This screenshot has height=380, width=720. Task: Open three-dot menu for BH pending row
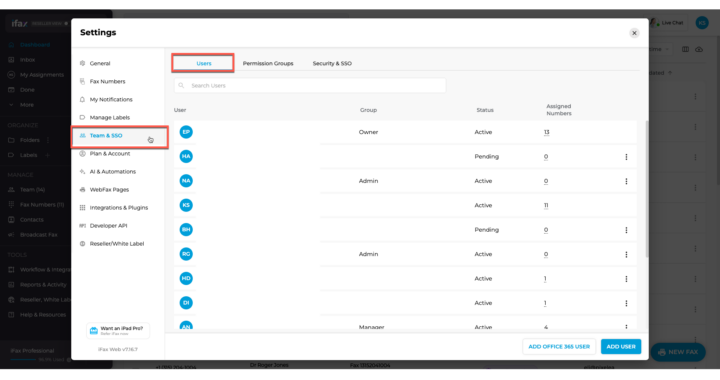pyautogui.click(x=626, y=230)
